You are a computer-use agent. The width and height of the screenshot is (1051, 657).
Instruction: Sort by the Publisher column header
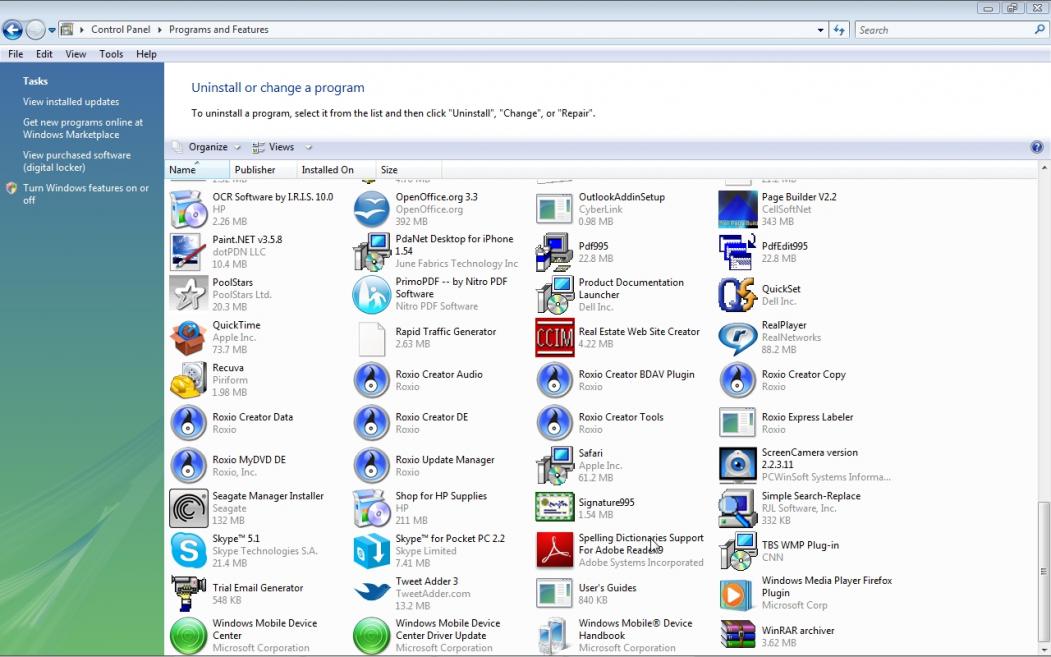coord(263,170)
